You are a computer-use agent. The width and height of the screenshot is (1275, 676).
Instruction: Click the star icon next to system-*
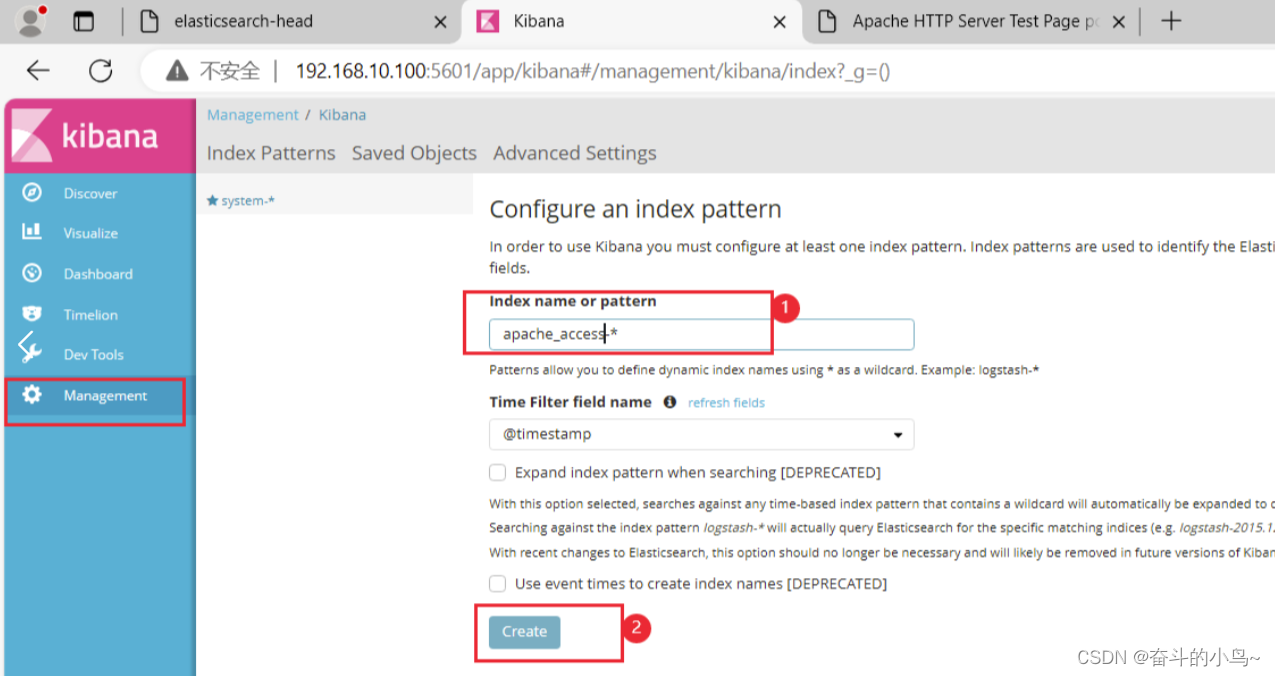pos(212,200)
